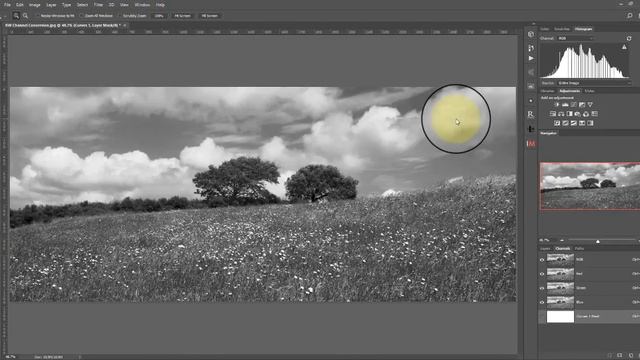Show the Curves 1 Mask channel visibility box

point(542,317)
